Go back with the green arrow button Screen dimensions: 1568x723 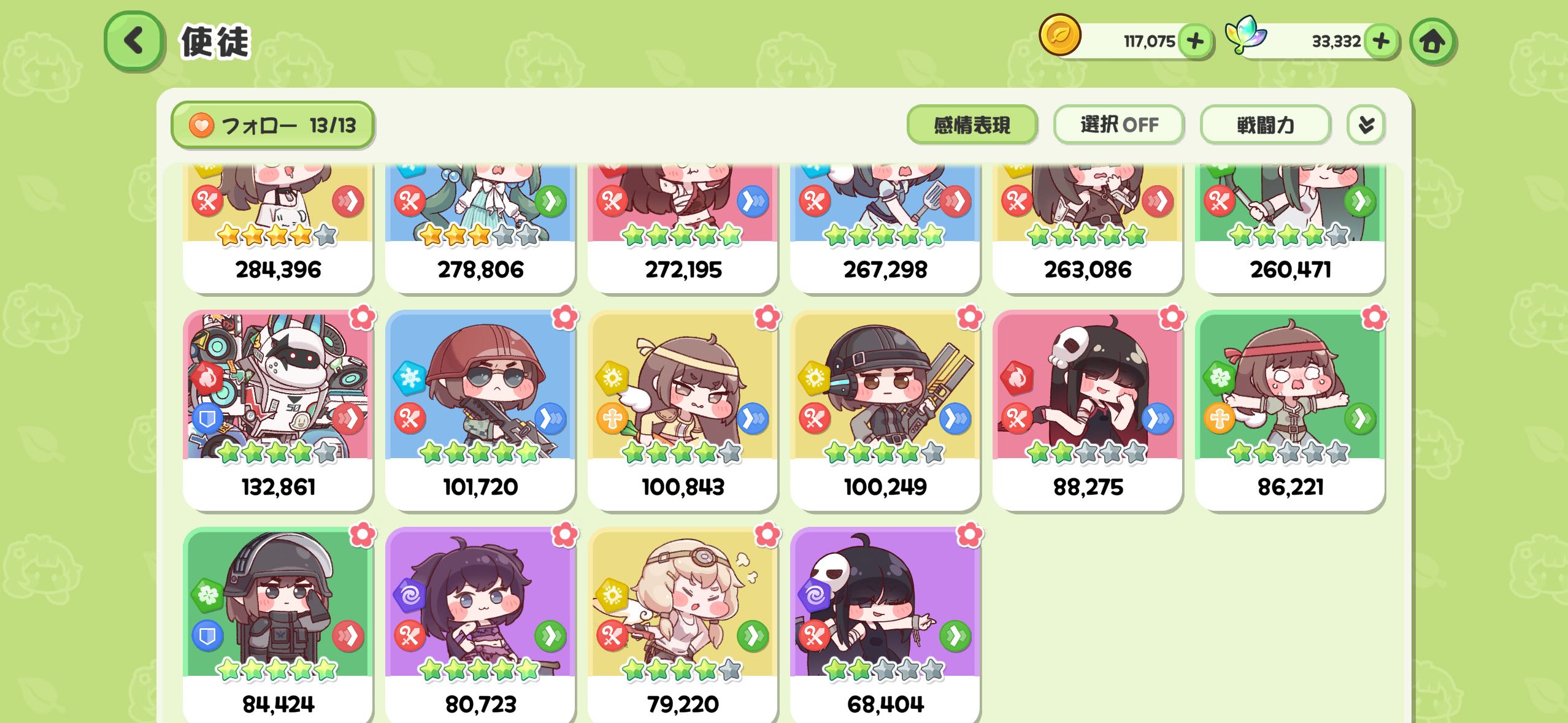click(x=134, y=41)
